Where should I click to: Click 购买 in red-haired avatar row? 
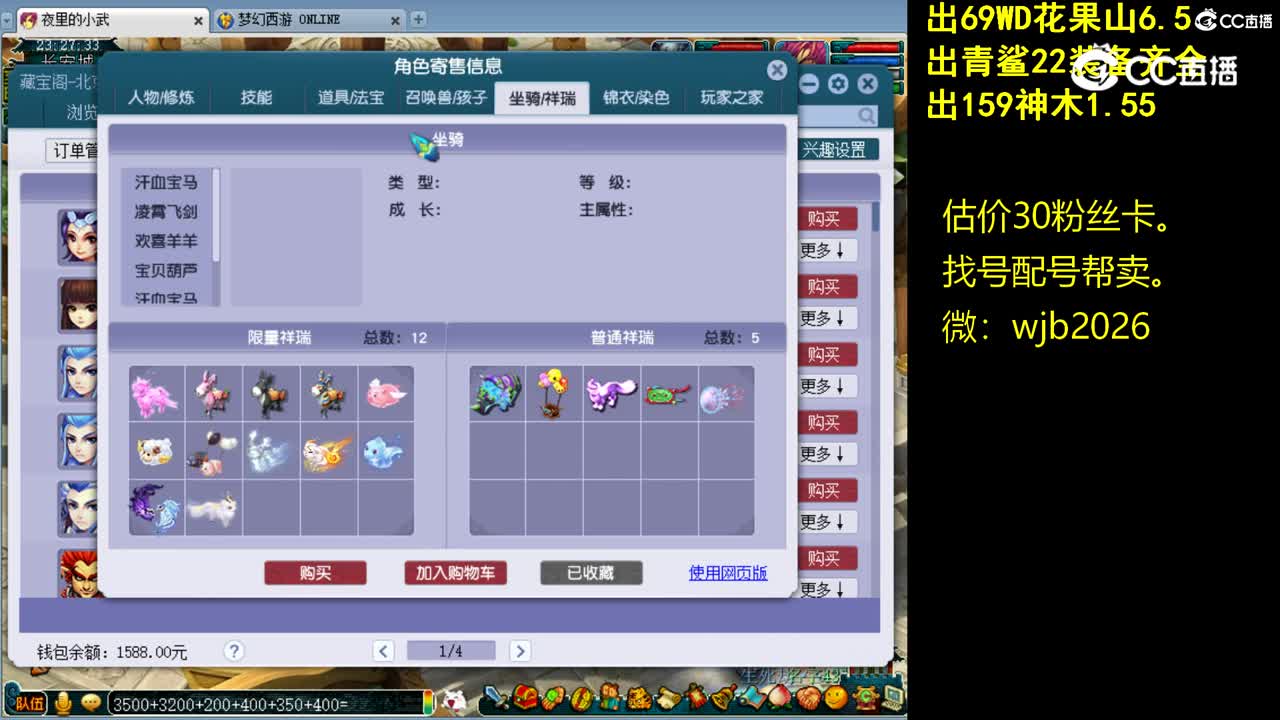tap(828, 559)
